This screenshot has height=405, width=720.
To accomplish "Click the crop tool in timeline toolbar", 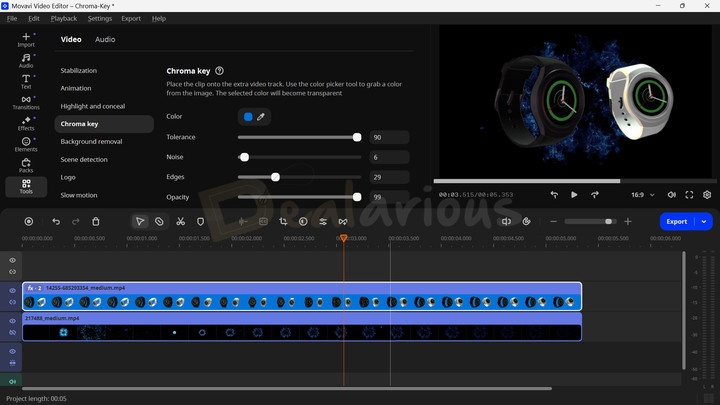I will (283, 221).
